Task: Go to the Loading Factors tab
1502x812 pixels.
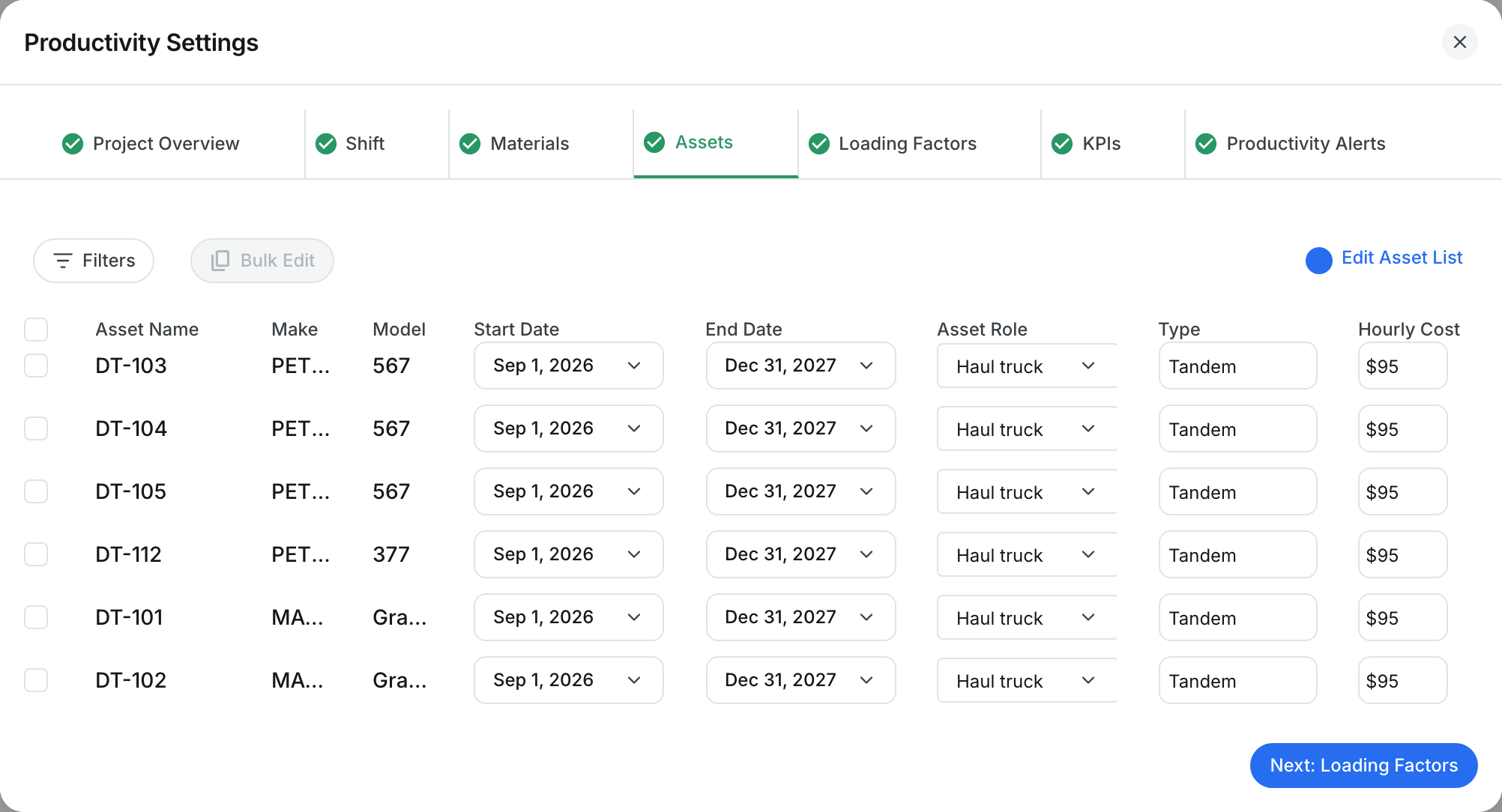Action: (920, 143)
